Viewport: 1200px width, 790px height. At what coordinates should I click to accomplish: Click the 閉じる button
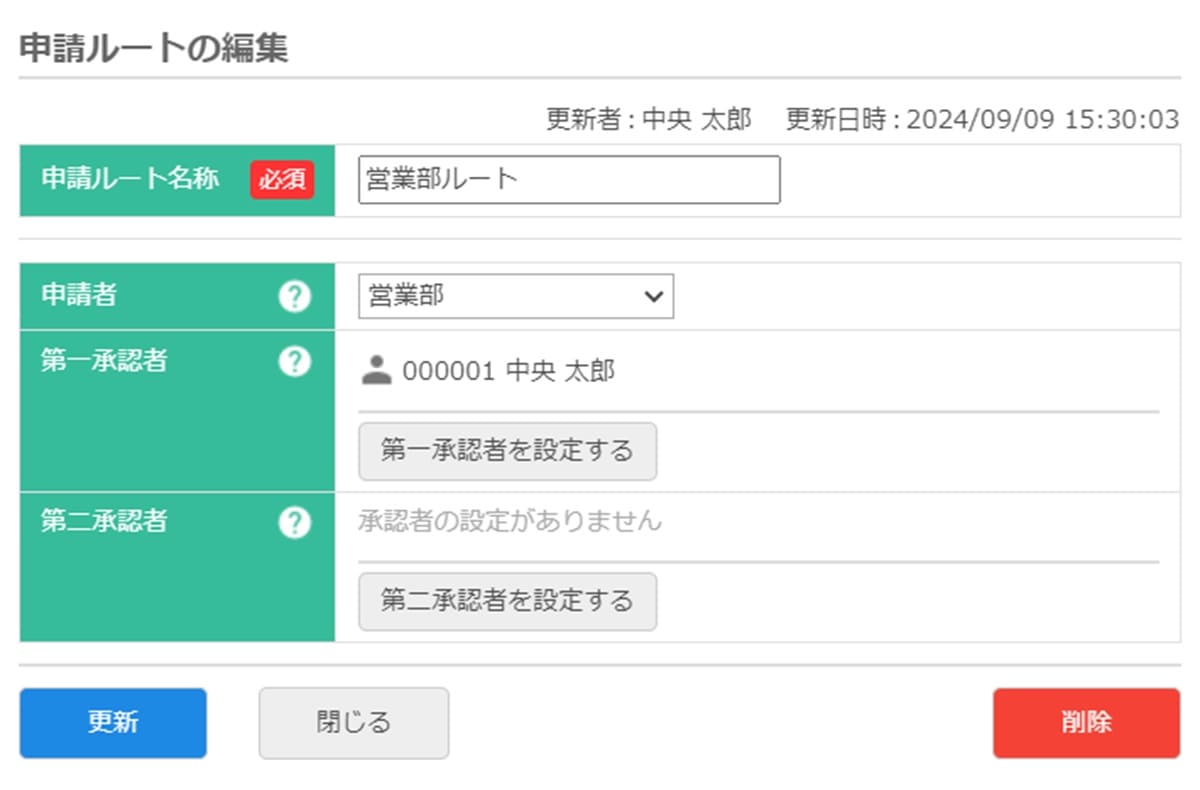pos(354,723)
